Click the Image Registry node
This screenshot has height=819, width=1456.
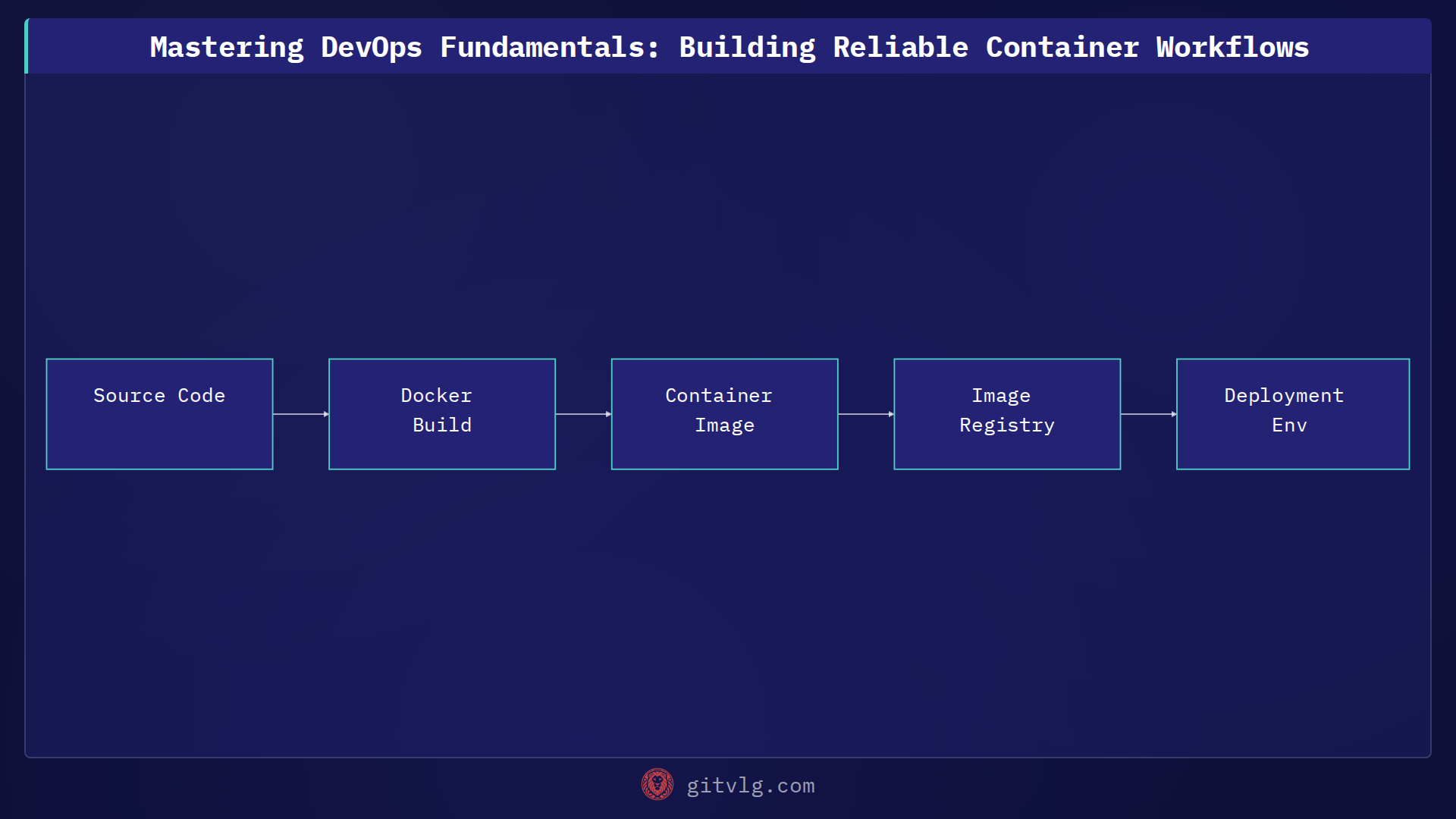click(x=1007, y=414)
